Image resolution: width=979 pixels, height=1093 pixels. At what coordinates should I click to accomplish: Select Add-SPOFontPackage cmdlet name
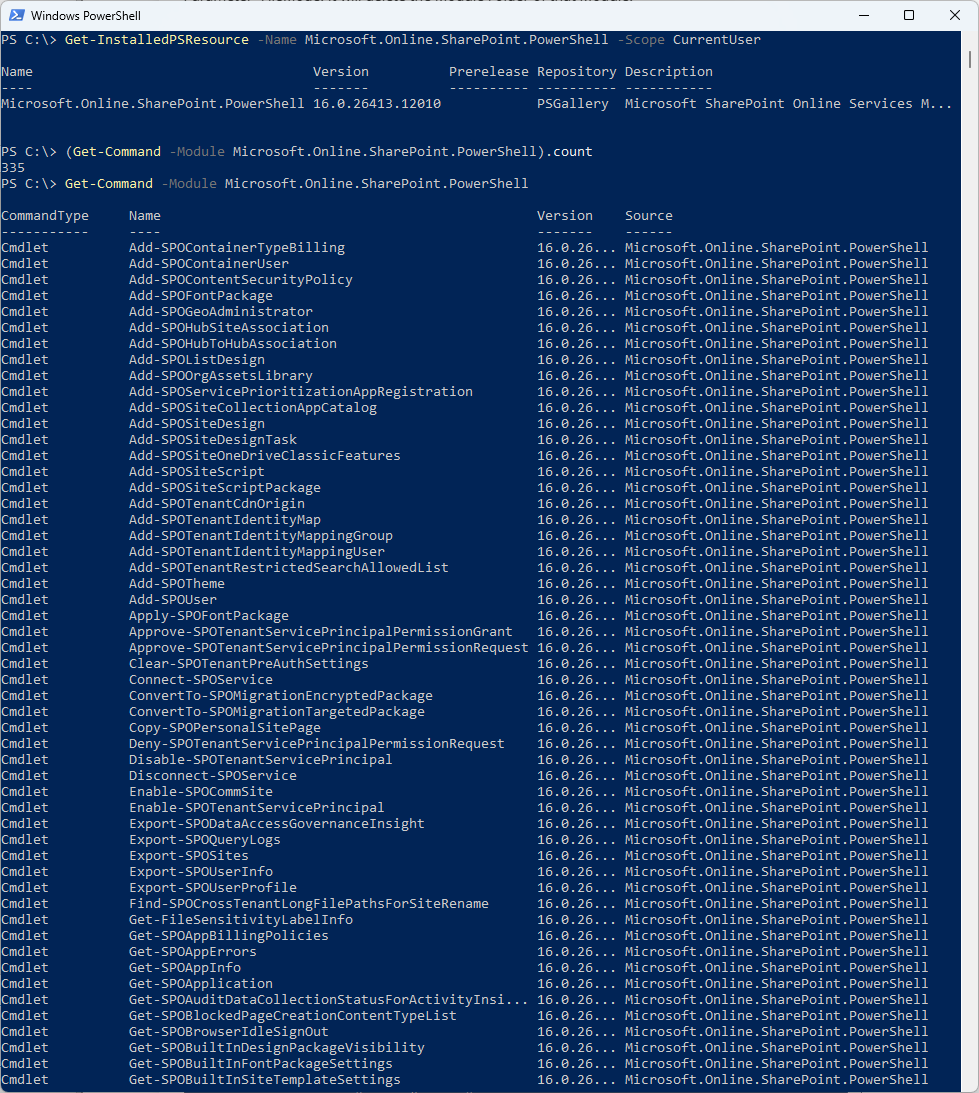201,296
